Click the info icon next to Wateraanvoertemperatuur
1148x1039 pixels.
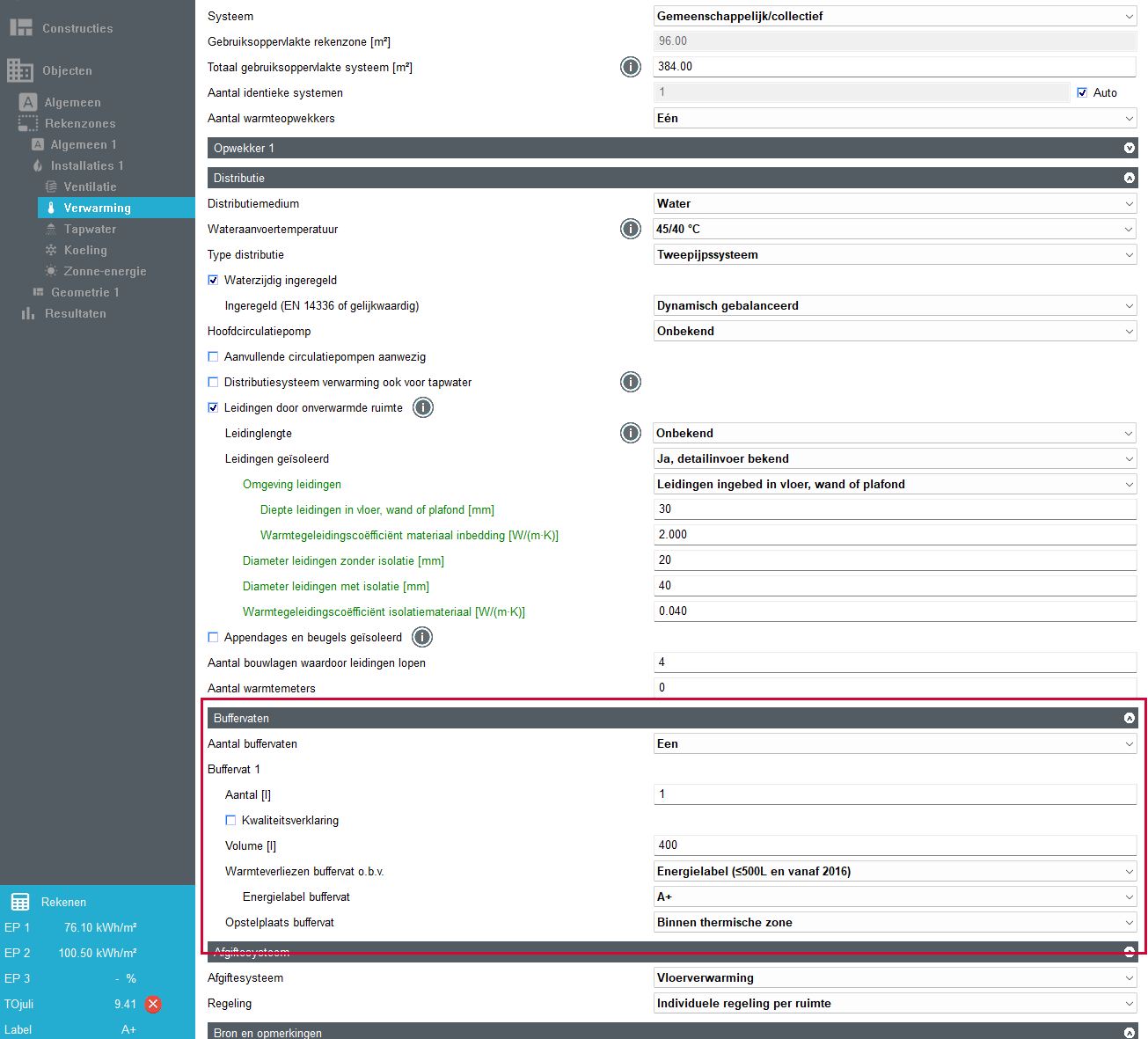pyautogui.click(x=631, y=229)
